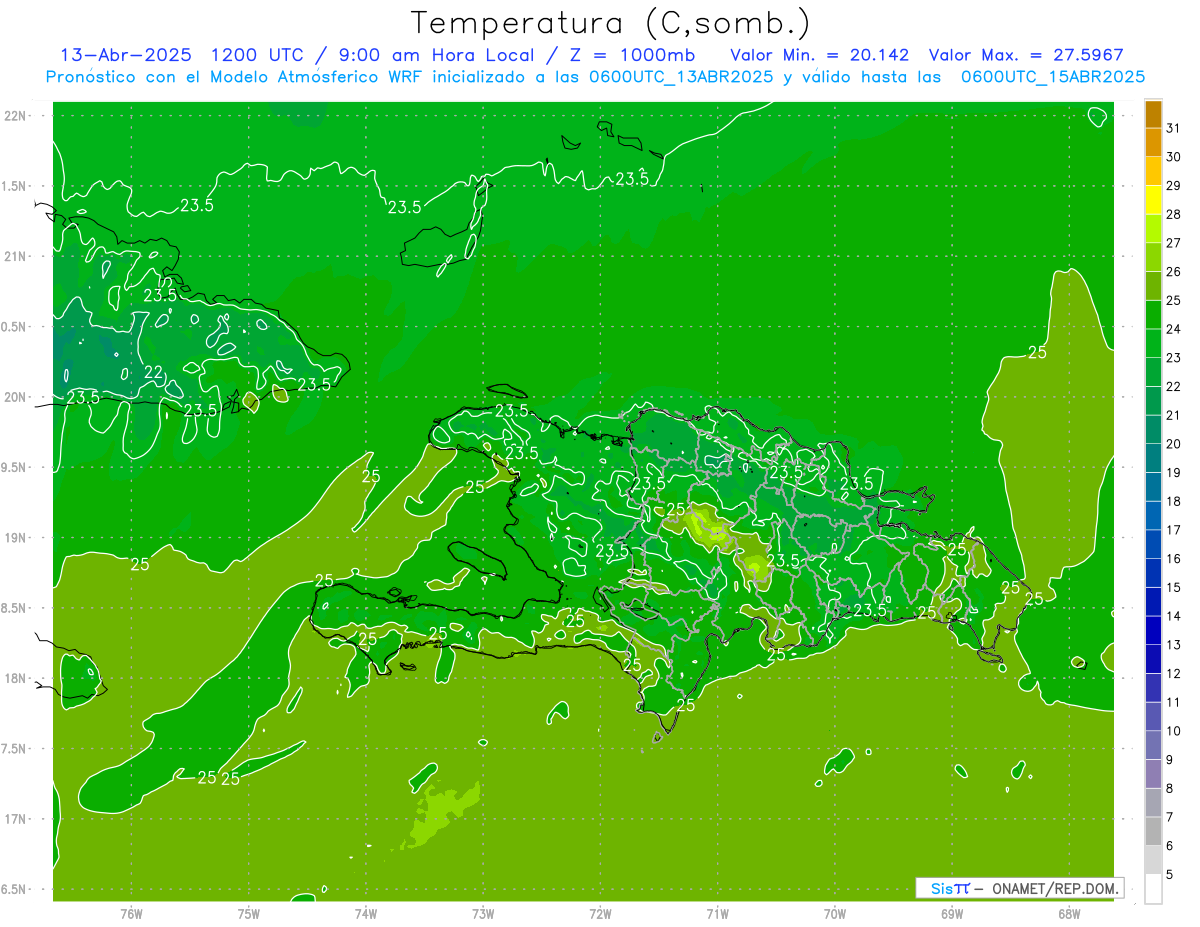
Task: Click the '18N' latitude axis label
Action: (x=15, y=678)
